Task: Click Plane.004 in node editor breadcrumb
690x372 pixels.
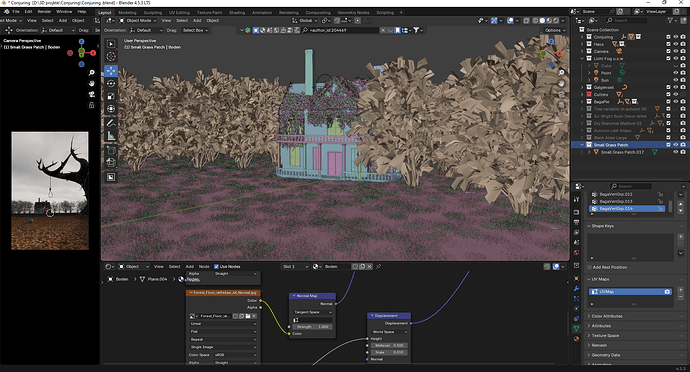Action: [157, 279]
